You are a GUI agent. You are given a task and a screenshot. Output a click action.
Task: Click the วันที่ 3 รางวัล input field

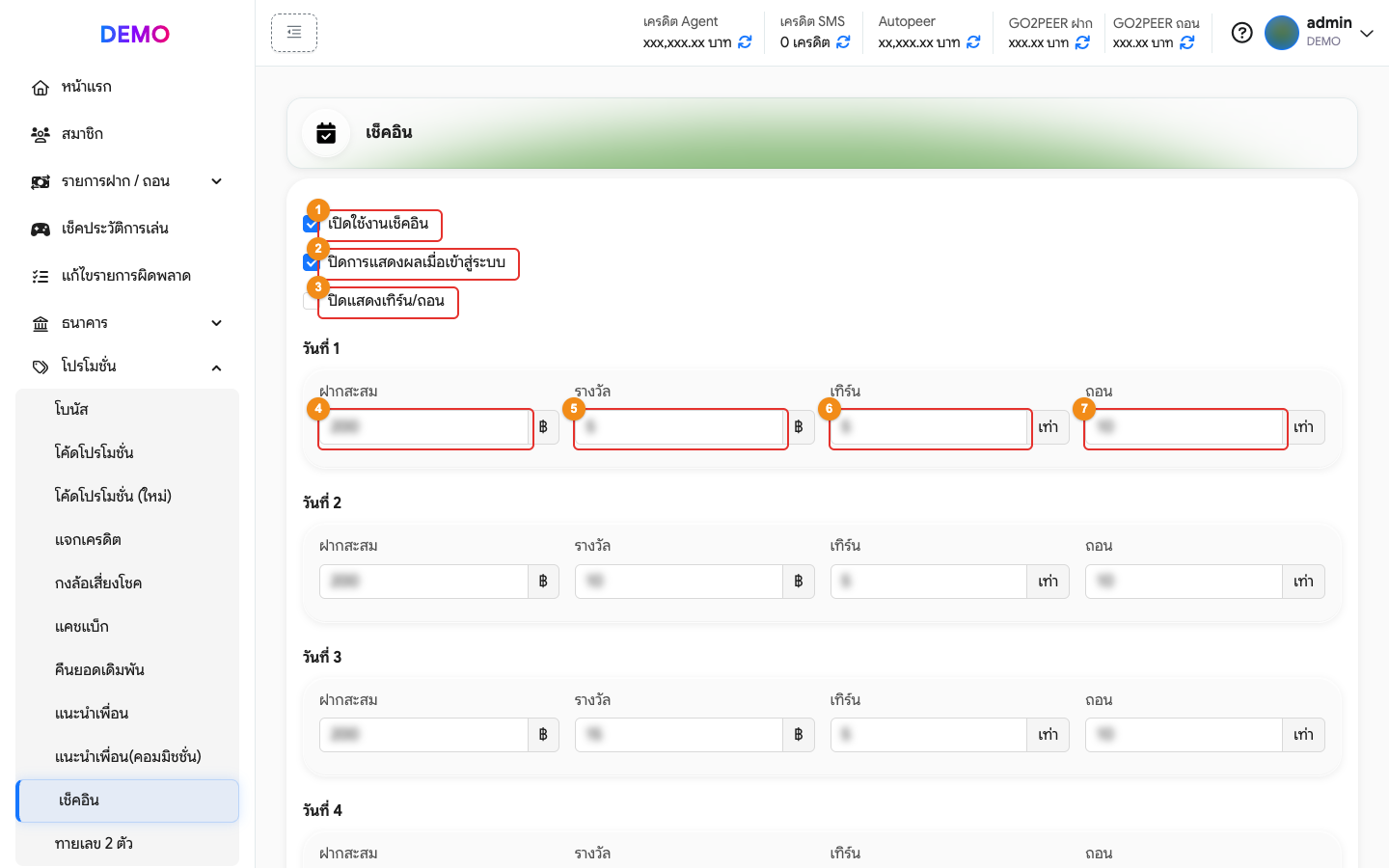[679, 735]
